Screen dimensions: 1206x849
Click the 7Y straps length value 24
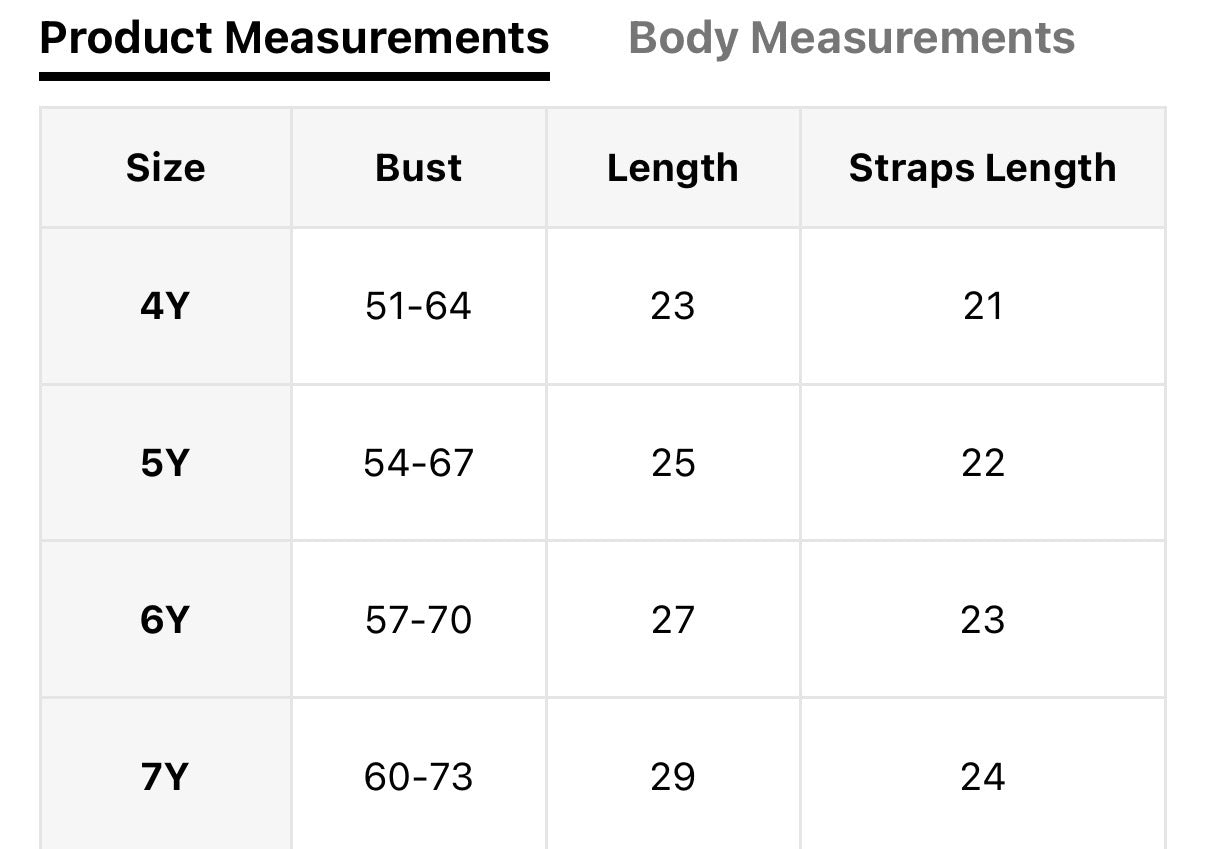tap(982, 777)
